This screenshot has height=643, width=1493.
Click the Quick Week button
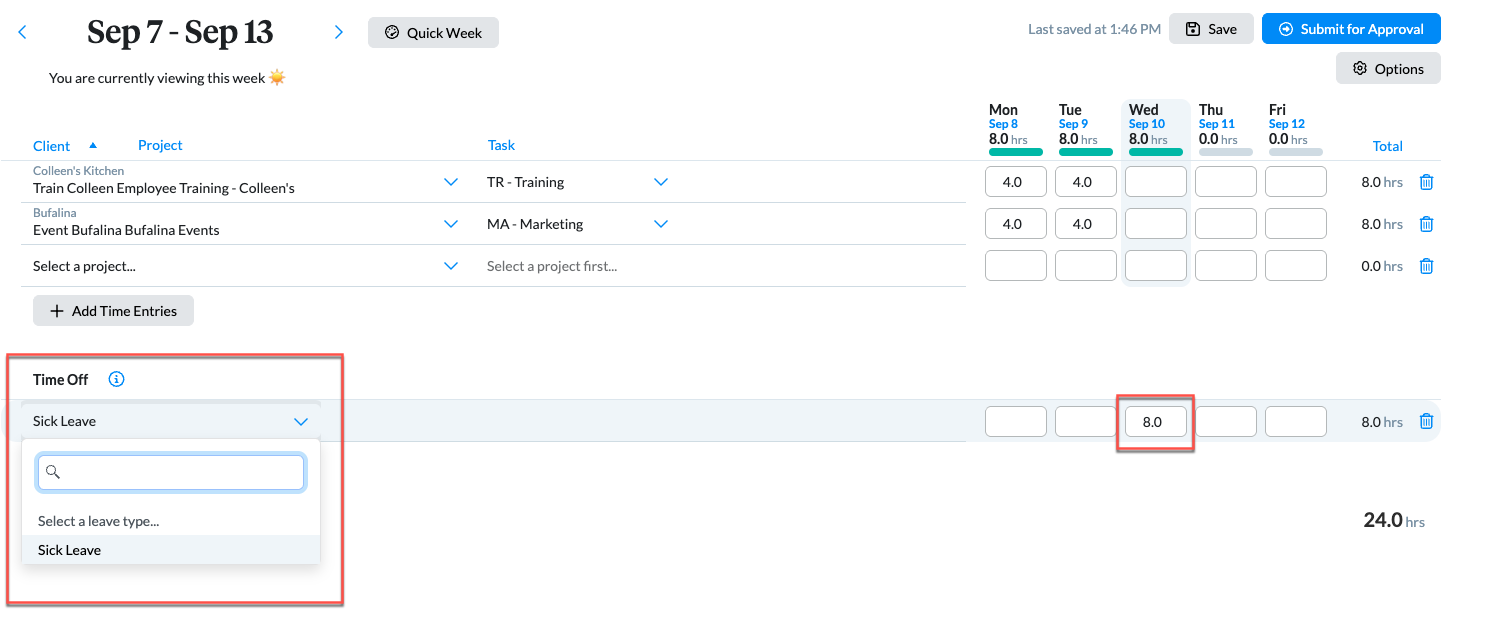[433, 32]
